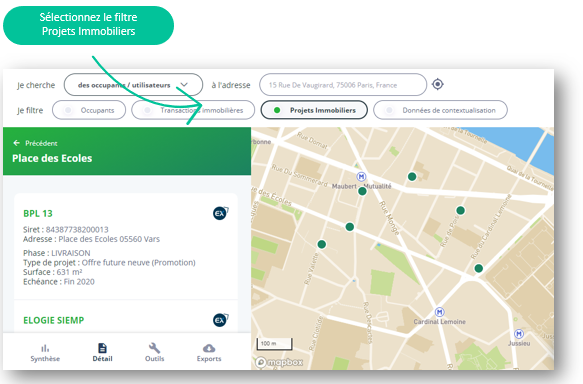
Task: Open the Synthèse bar chart tab
Action: tap(45, 352)
